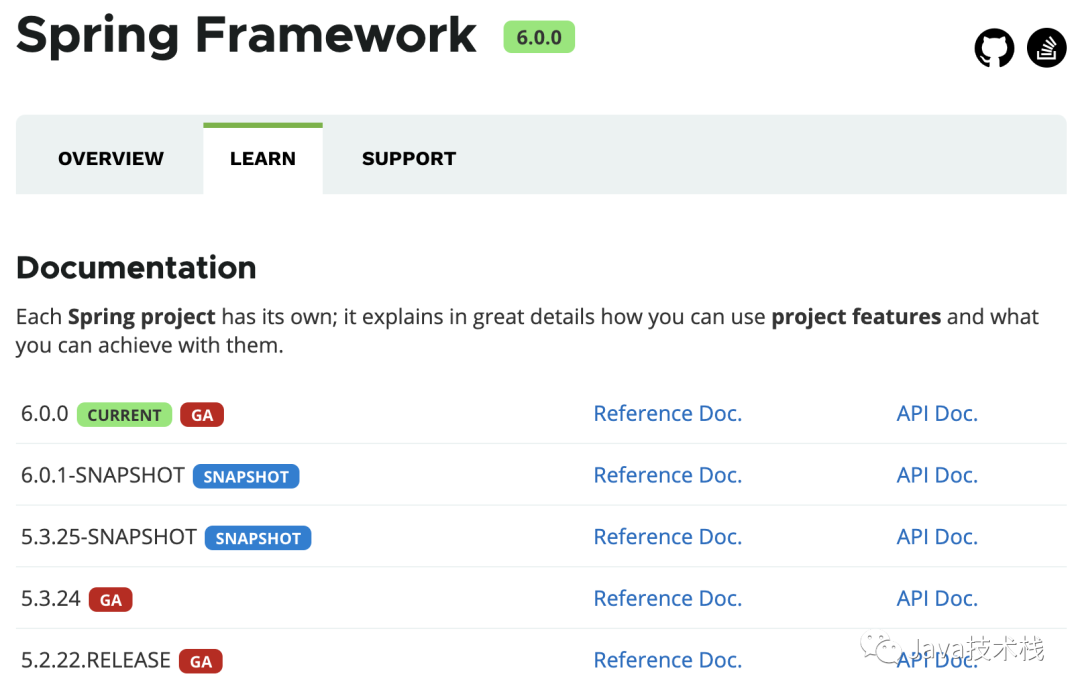The height and width of the screenshot is (696, 1080).
Task: Open the SUPPORT tab
Action: 409,158
